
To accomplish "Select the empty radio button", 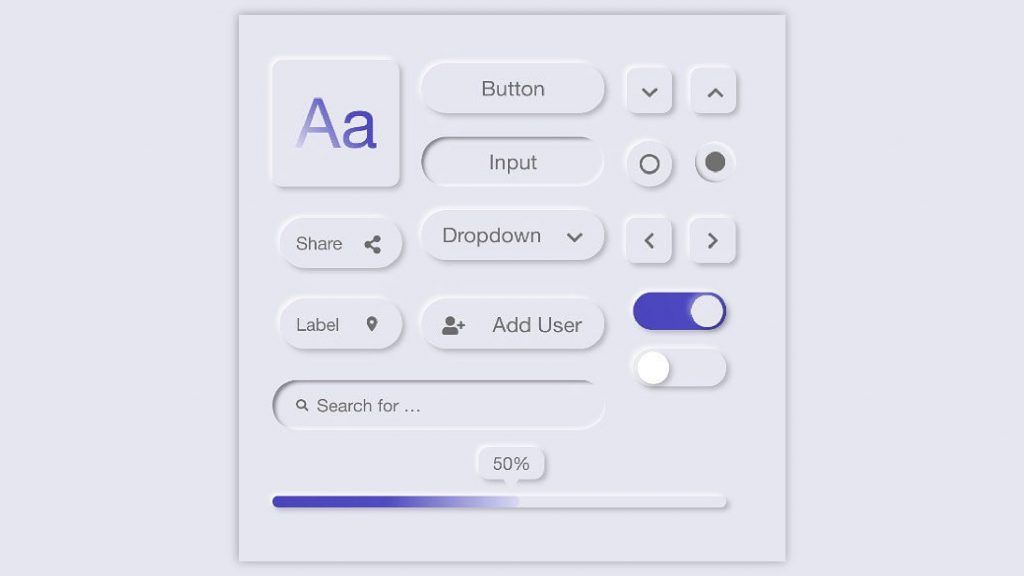I will point(649,163).
